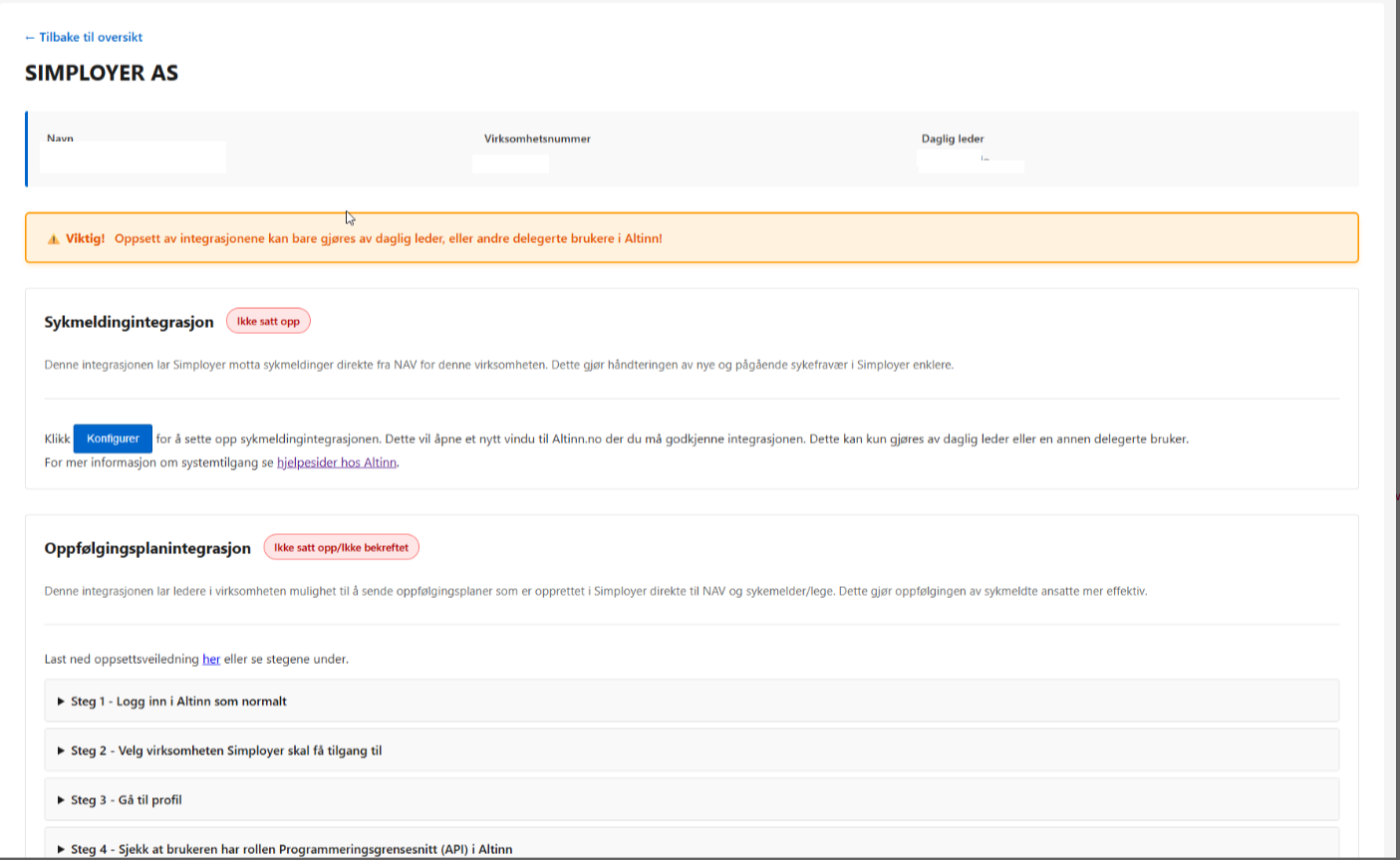The height and width of the screenshot is (860, 1400).
Task: Expand 'Steg 2 - Velg virksomheten Simployer'
Action: click(x=692, y=750)
